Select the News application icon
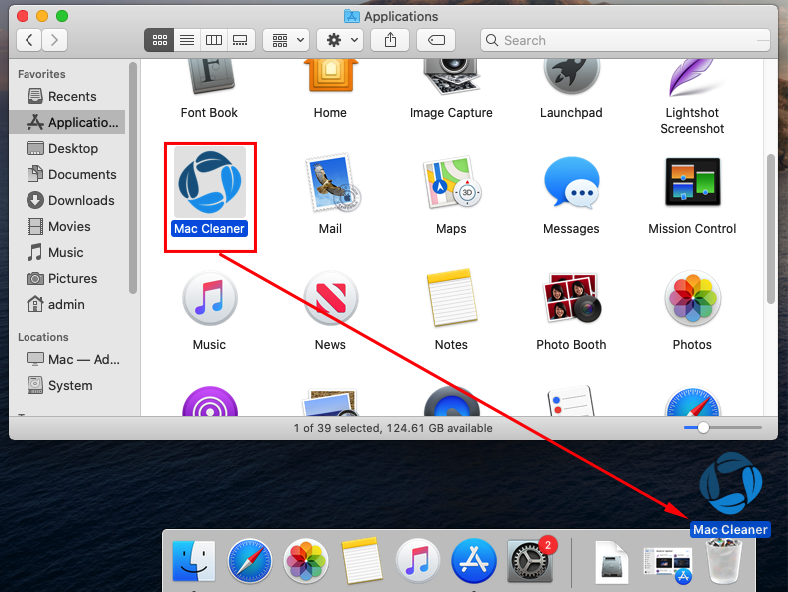 click(x=330, y=299)
